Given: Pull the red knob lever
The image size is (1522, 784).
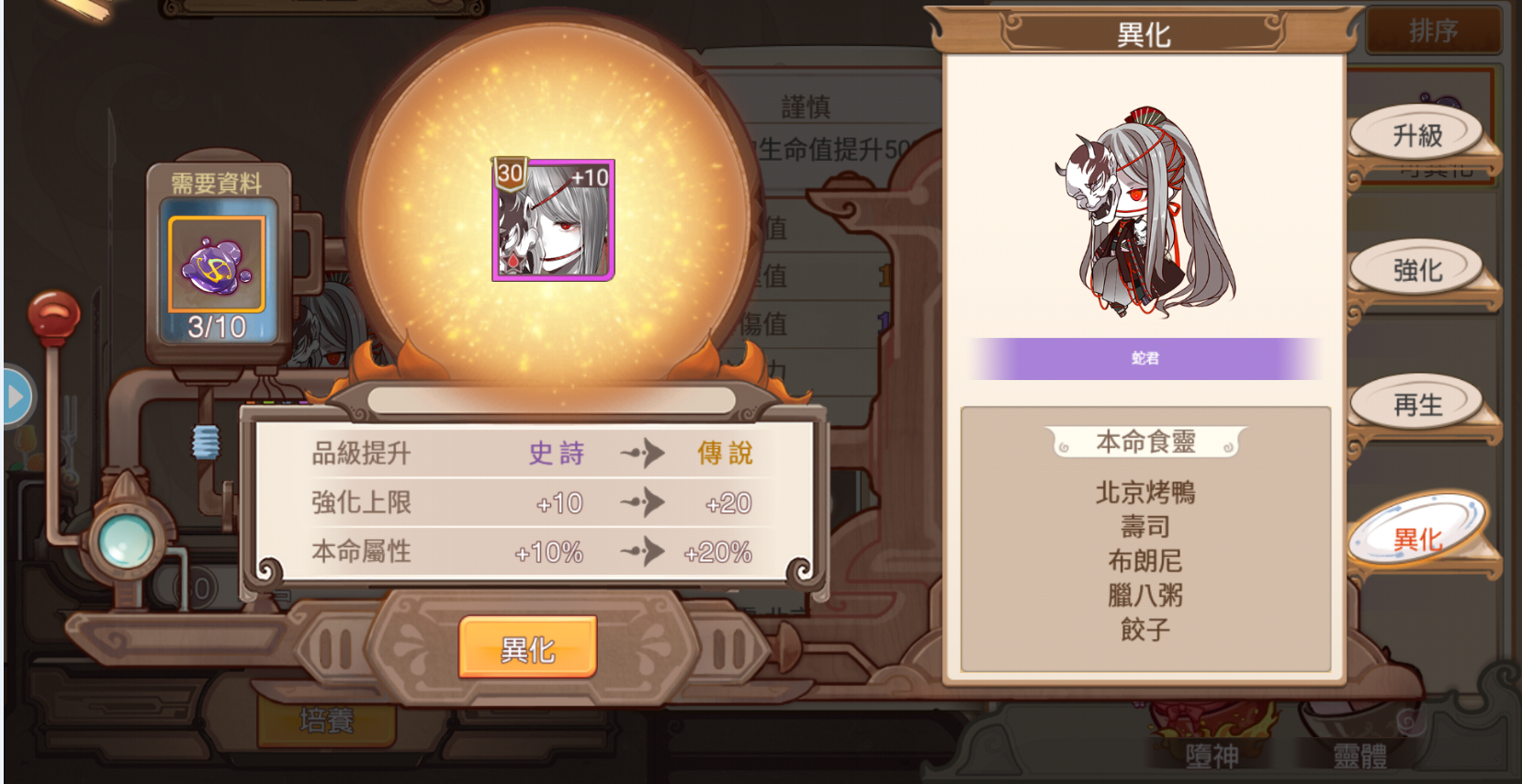Looking at the screenshot, I should pos(53,317).
